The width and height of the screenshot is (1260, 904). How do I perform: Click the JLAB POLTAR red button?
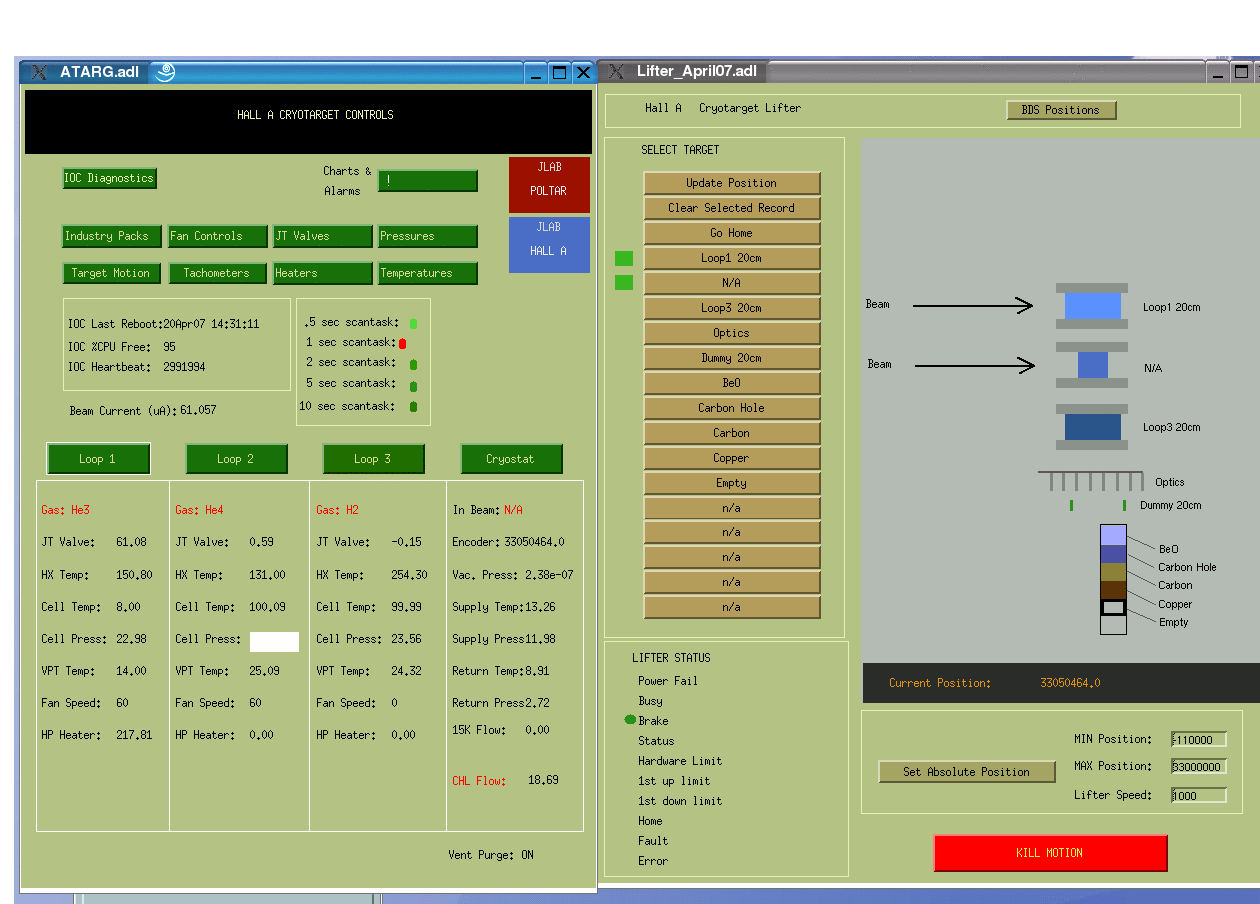[549, 184]
